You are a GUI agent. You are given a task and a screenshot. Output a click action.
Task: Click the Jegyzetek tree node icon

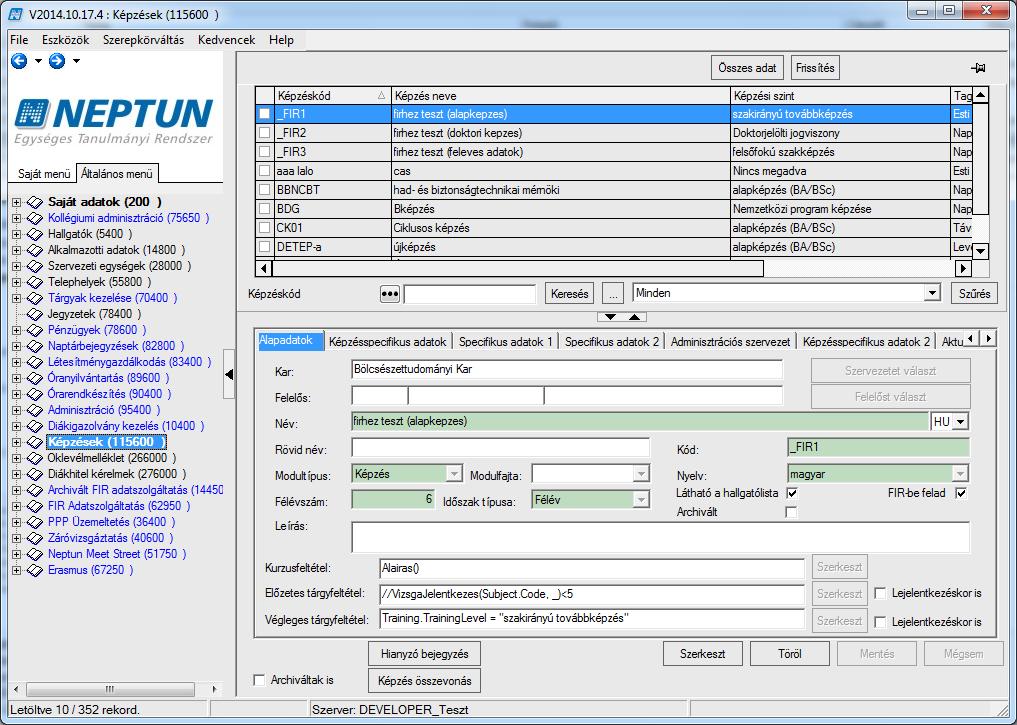click(x=34, y=315)
